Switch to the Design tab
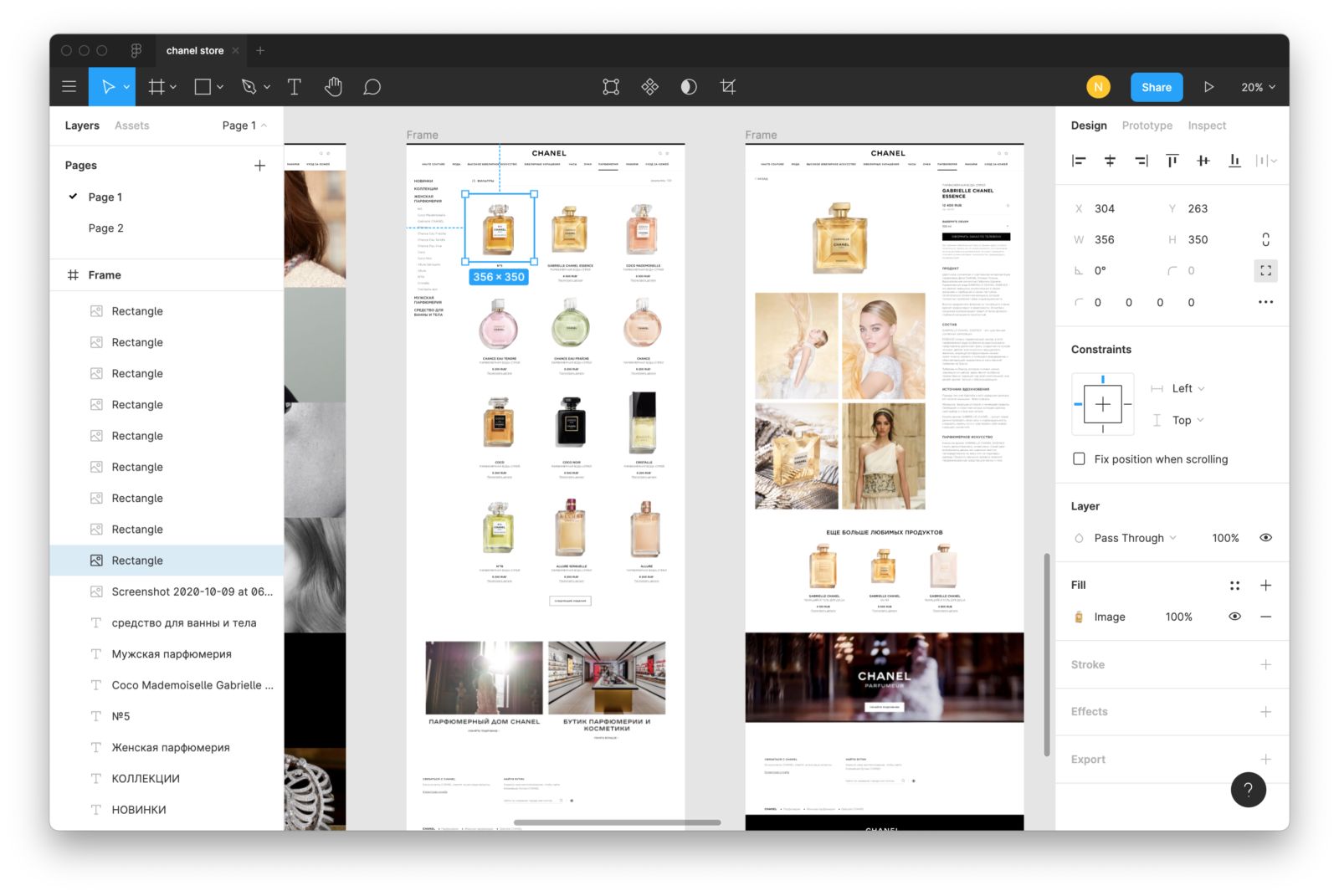Image resolution: width=1339 pixels, height=896 pixels. click(1089, 125)
